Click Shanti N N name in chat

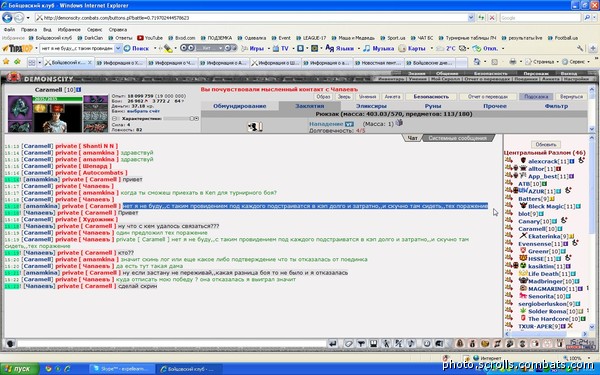[x=98, y=146]
